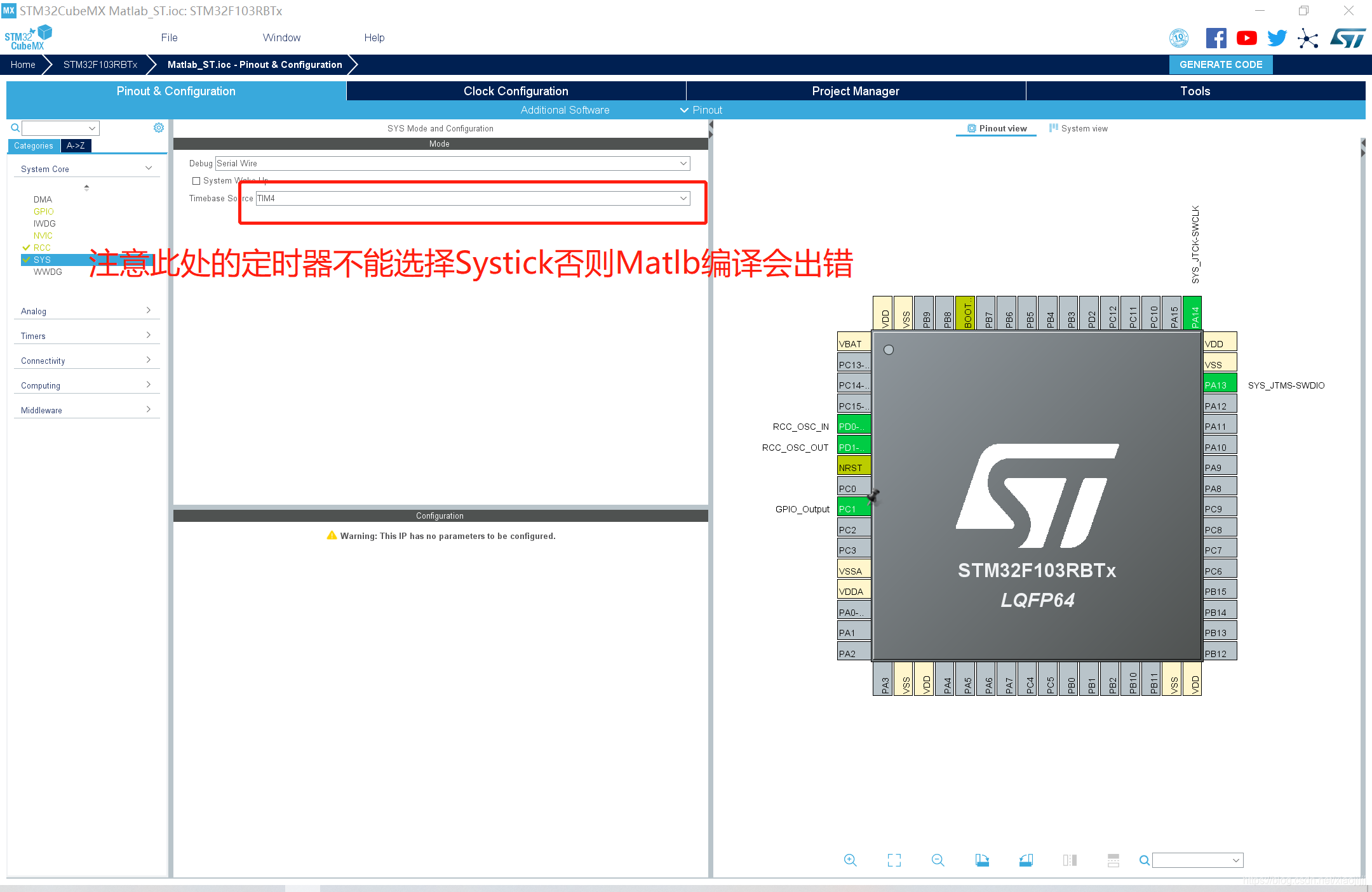
Task: Rotate chip counter-clockwise icon
Action: tap(1026, 860)
